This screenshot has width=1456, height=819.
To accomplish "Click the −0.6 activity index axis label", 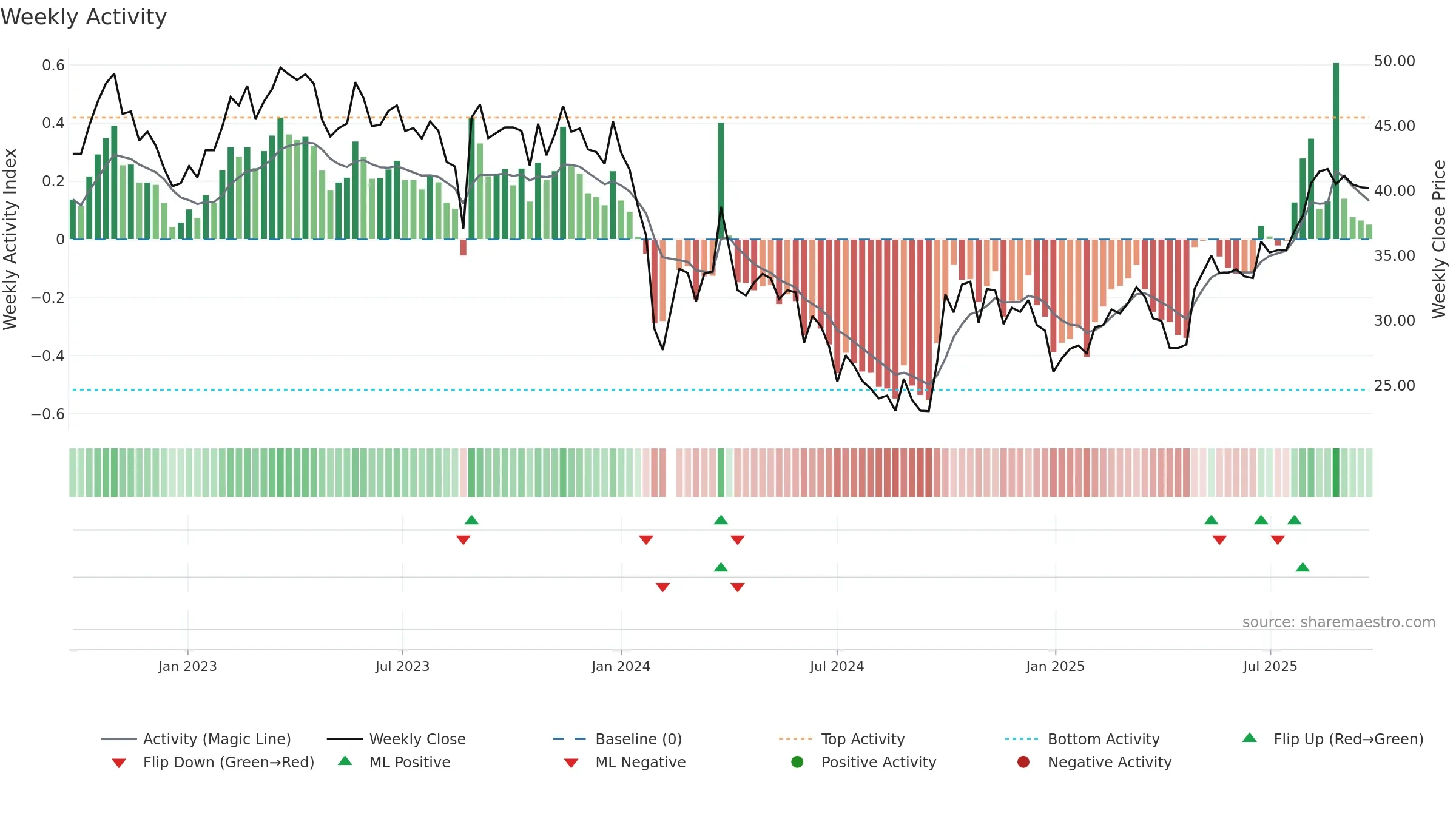I will click(48, 414).
